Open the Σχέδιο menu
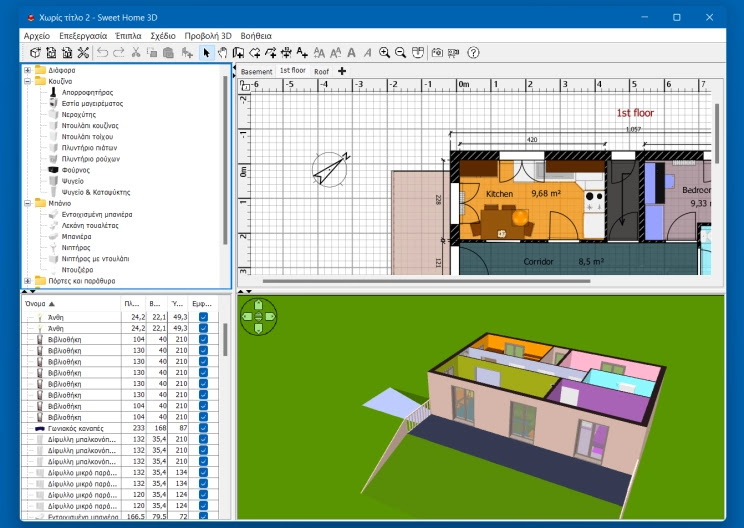Image resolution: width=744 pixels, height=528 pixels. pos(163,36)
